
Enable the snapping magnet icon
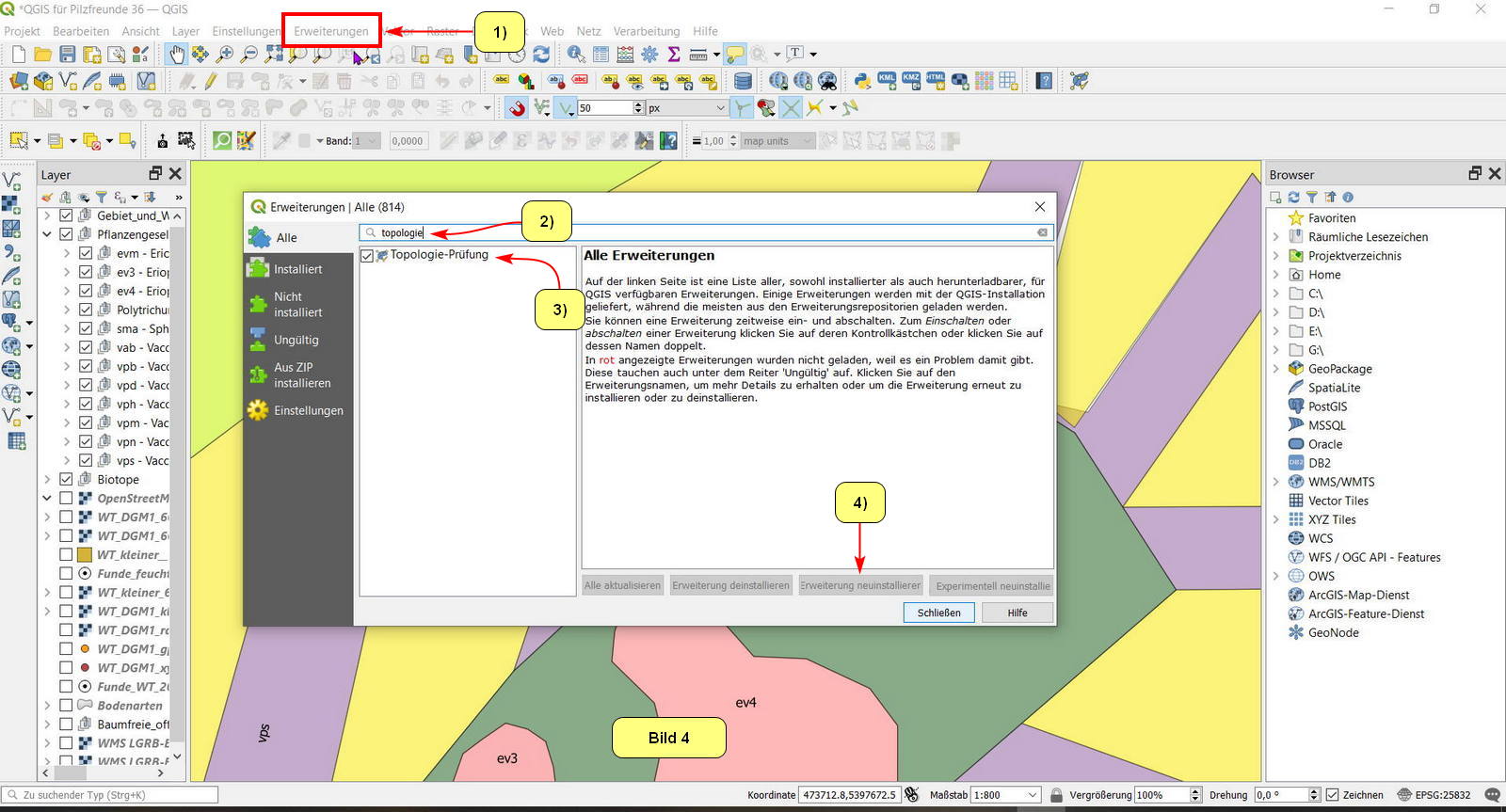[x=517, y=108]
